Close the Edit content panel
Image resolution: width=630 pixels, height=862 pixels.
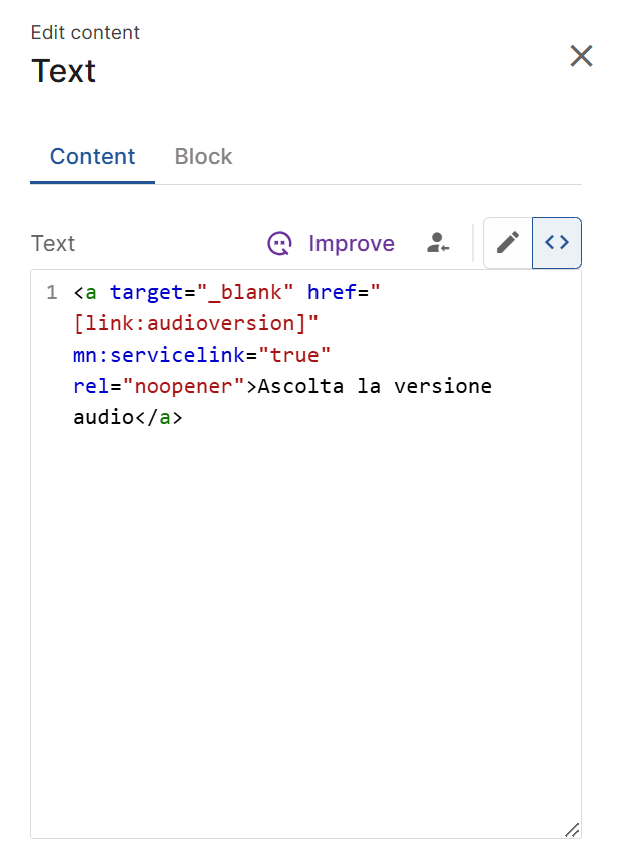coord(581,56)
